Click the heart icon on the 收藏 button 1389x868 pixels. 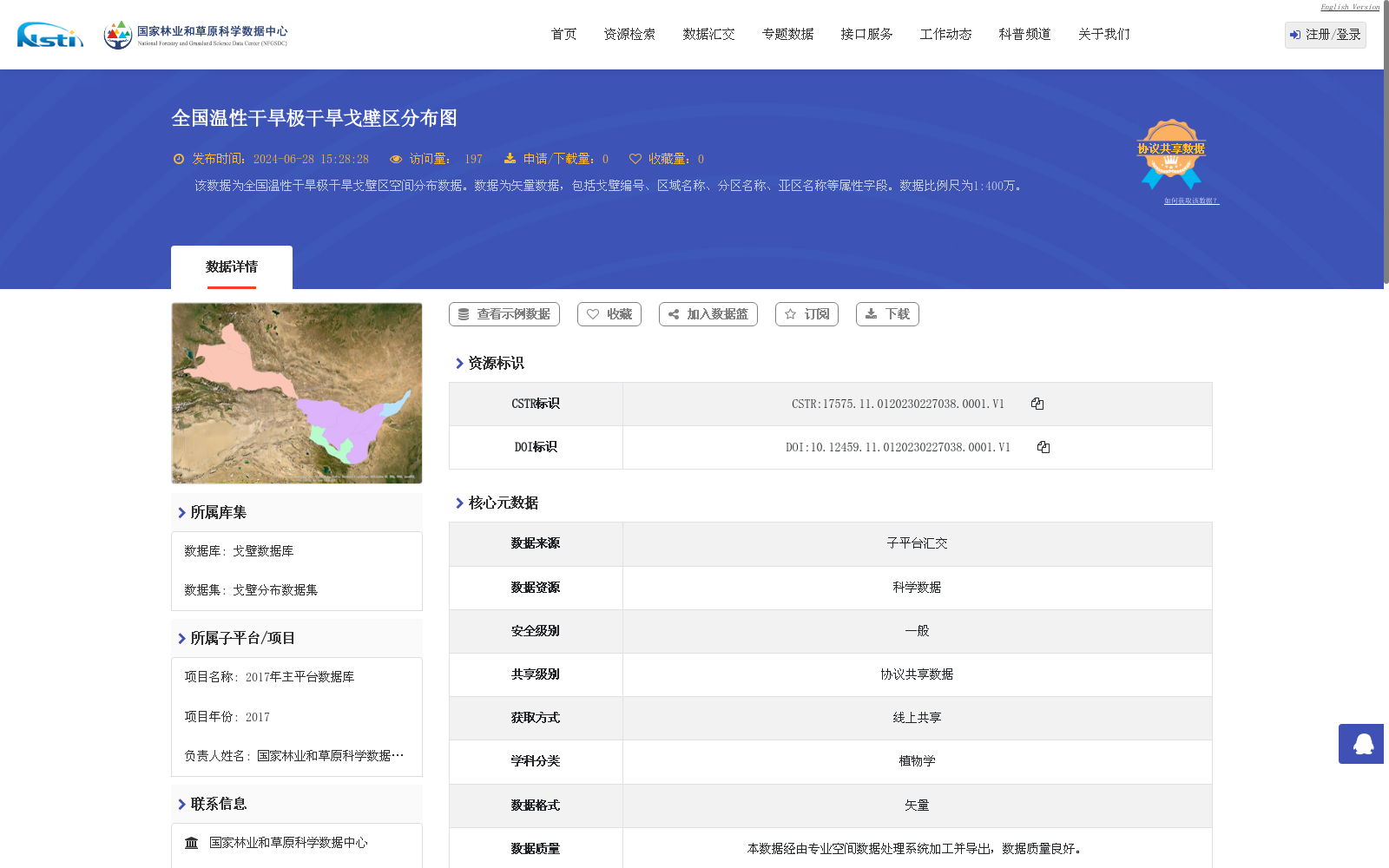click(594, 314)
